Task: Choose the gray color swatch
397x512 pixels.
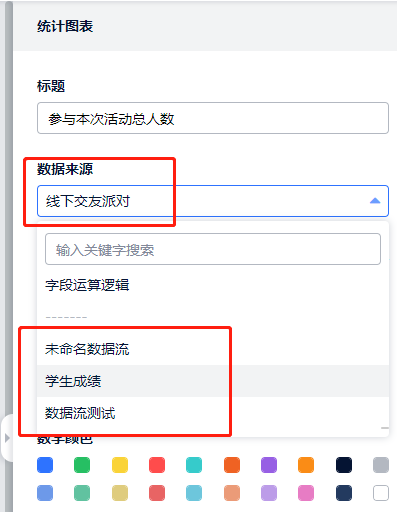Action: point(381,465)
